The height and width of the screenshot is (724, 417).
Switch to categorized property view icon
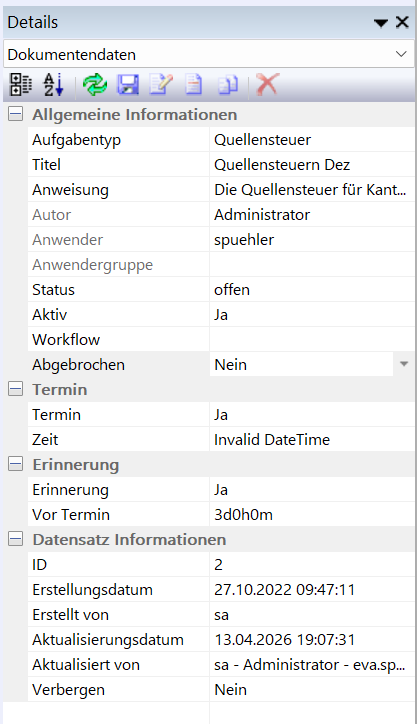pyautogui.click(x=20, y=85)
